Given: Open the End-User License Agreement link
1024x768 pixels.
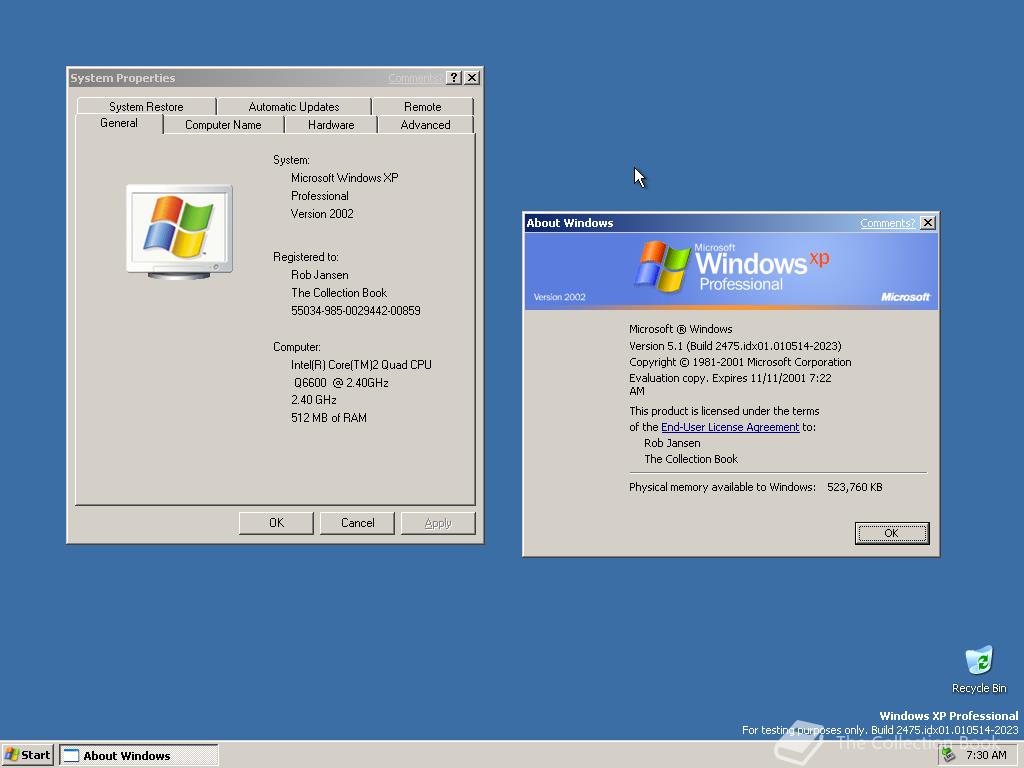Looking at the screenshot, I should (x=730, y=427).
